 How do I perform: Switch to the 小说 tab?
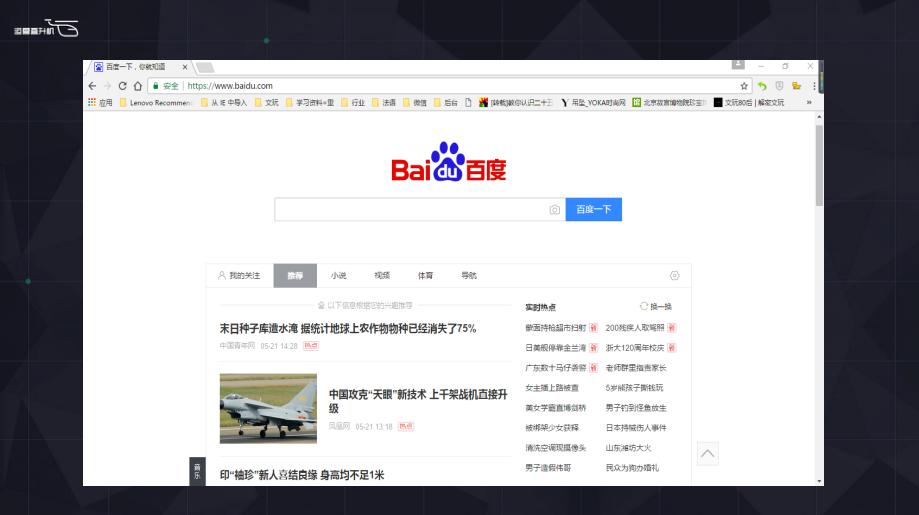[x=338, y=275]
